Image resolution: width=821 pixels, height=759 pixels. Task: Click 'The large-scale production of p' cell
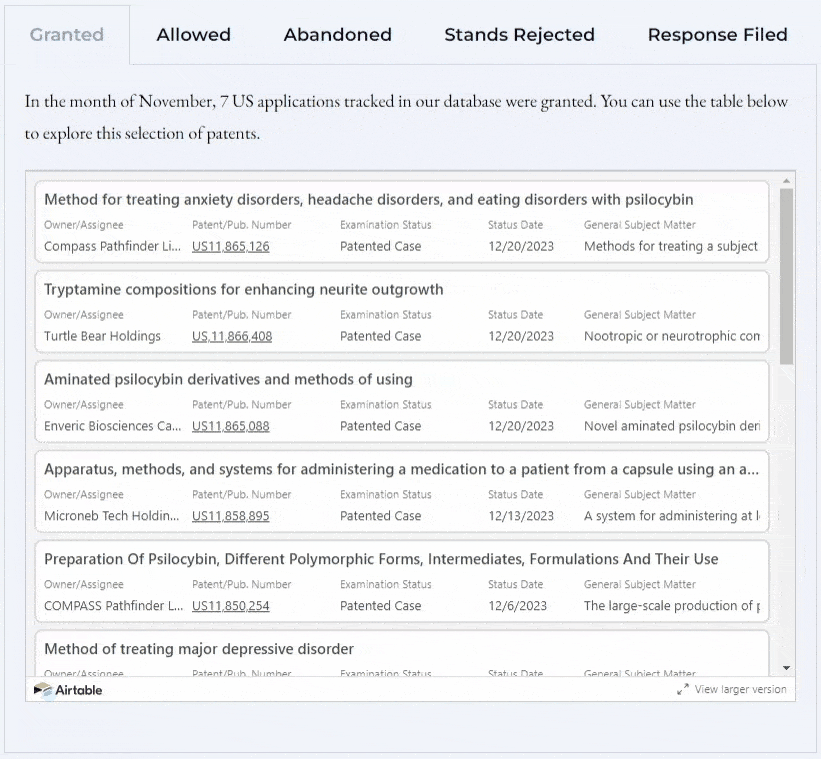point(672,606)
